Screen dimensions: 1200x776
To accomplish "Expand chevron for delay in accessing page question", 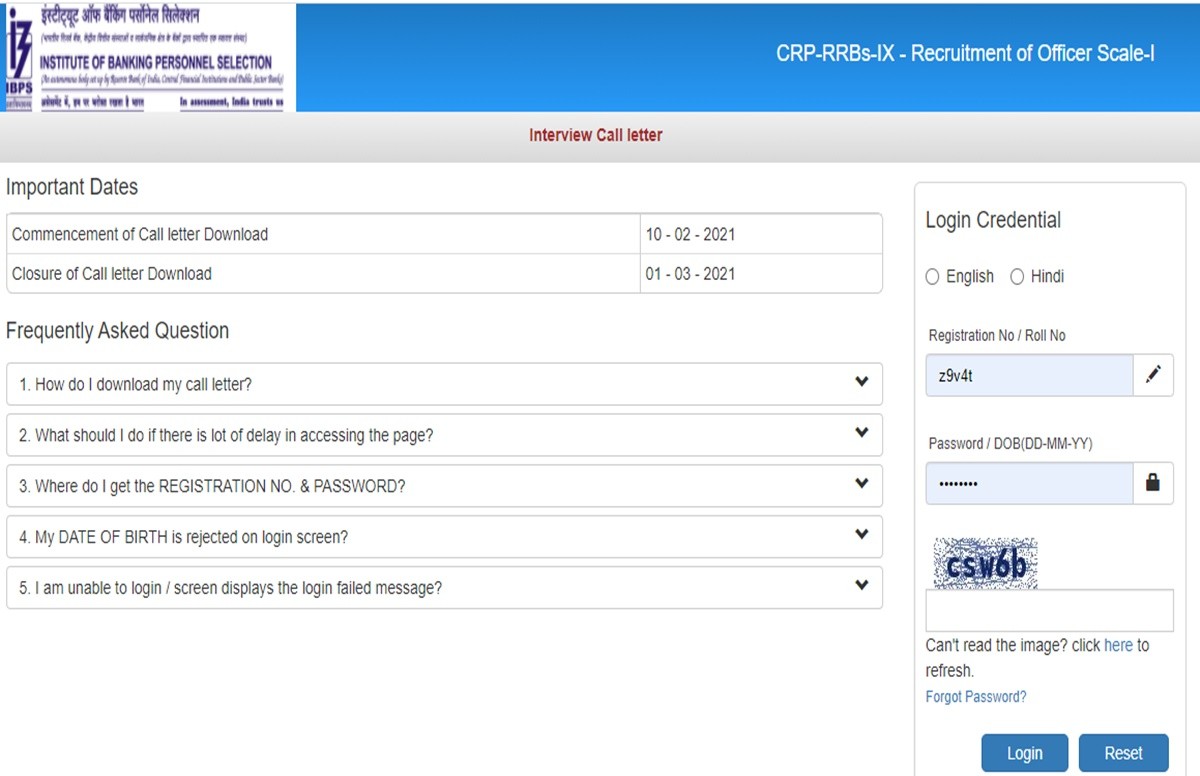I will [x=861, y=434].
